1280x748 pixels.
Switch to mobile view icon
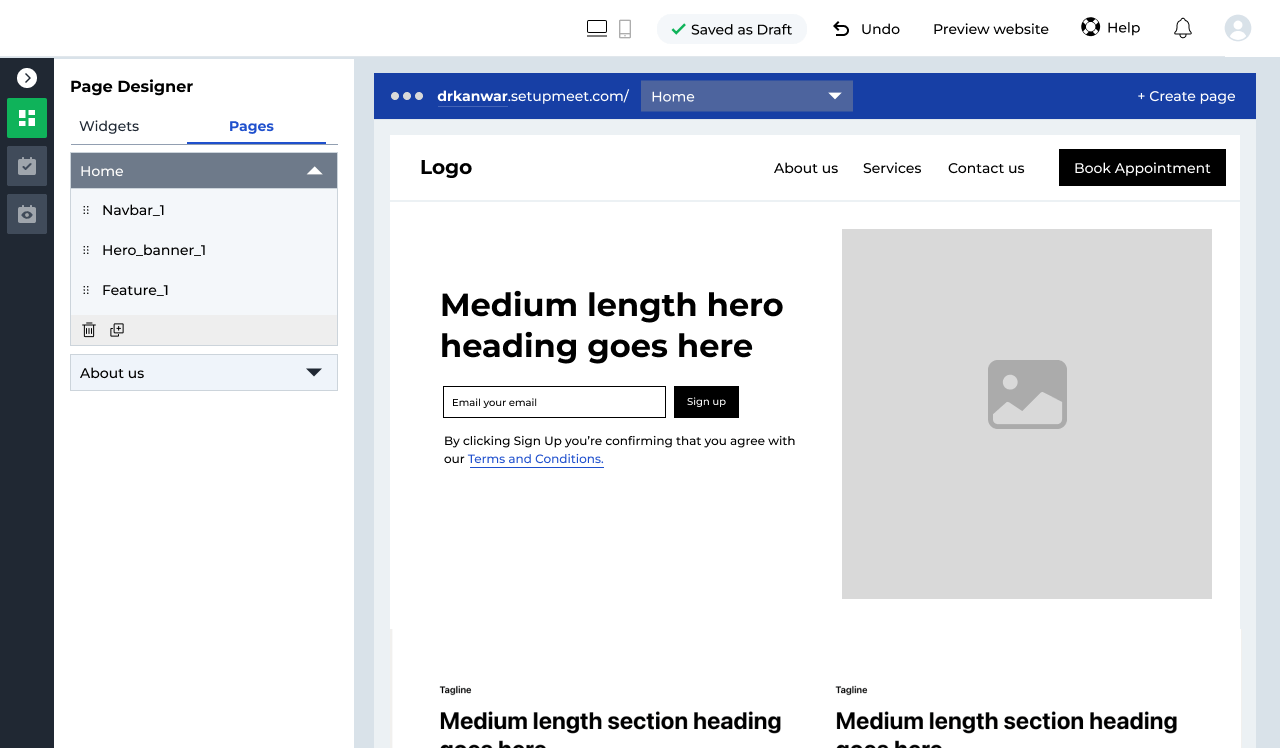coord(625,29)
